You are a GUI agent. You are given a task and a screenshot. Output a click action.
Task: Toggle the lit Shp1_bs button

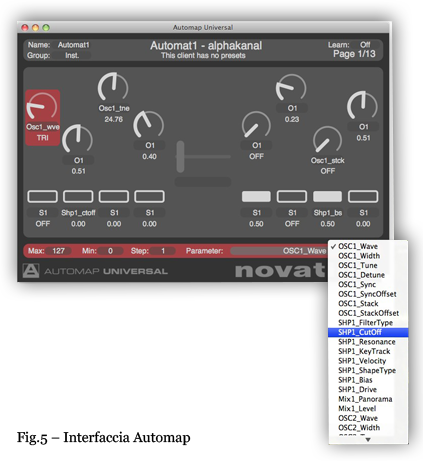(x=327, y=197)
